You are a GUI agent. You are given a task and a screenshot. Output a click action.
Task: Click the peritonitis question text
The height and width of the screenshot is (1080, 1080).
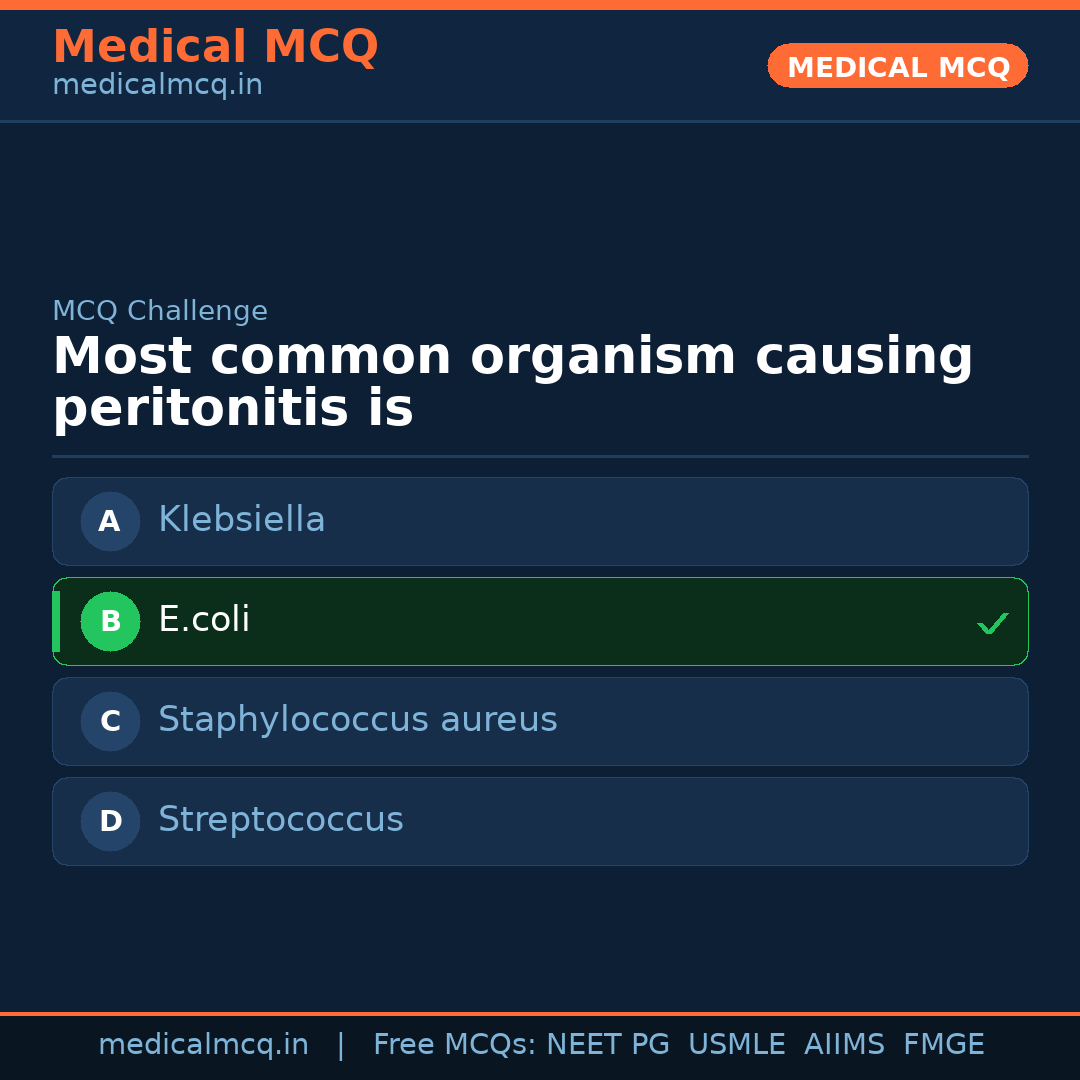pos(513,380)
